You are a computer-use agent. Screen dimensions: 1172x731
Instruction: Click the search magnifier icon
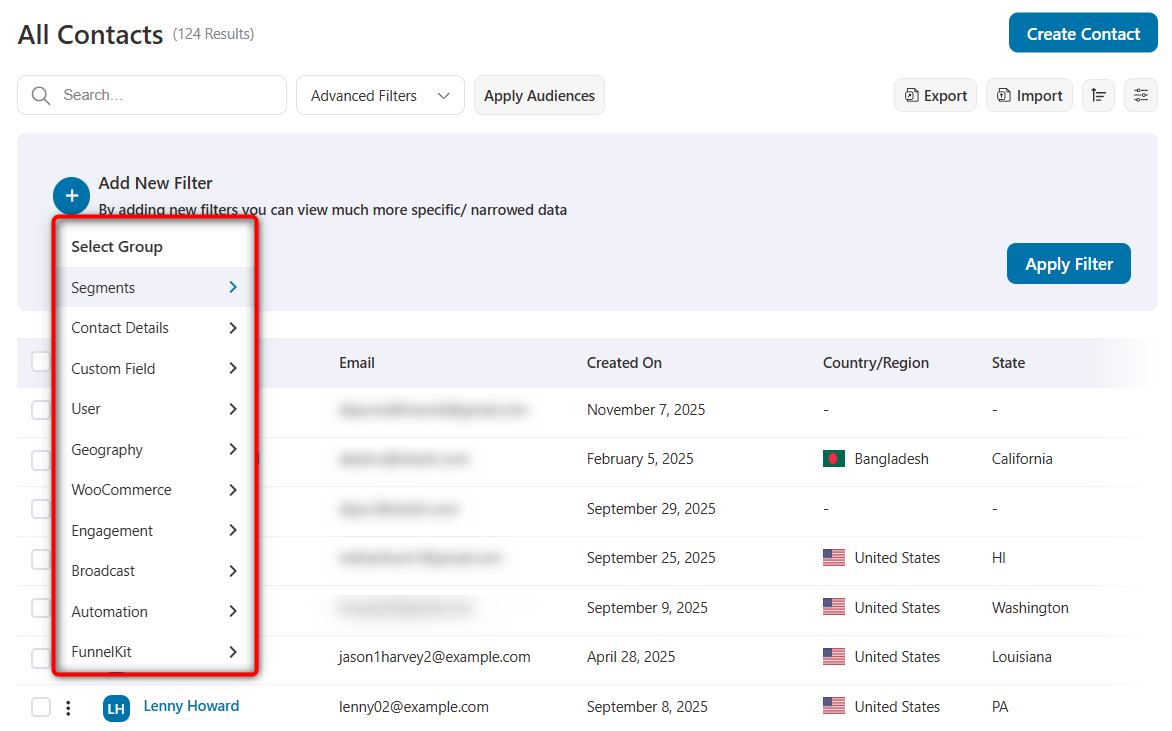click(x=40, y=94)
